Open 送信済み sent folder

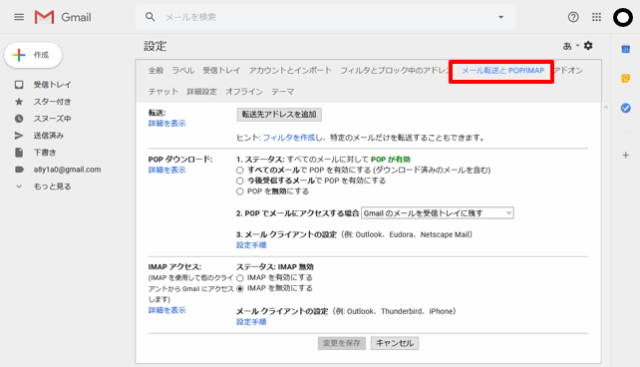click(x=48, y=136)
